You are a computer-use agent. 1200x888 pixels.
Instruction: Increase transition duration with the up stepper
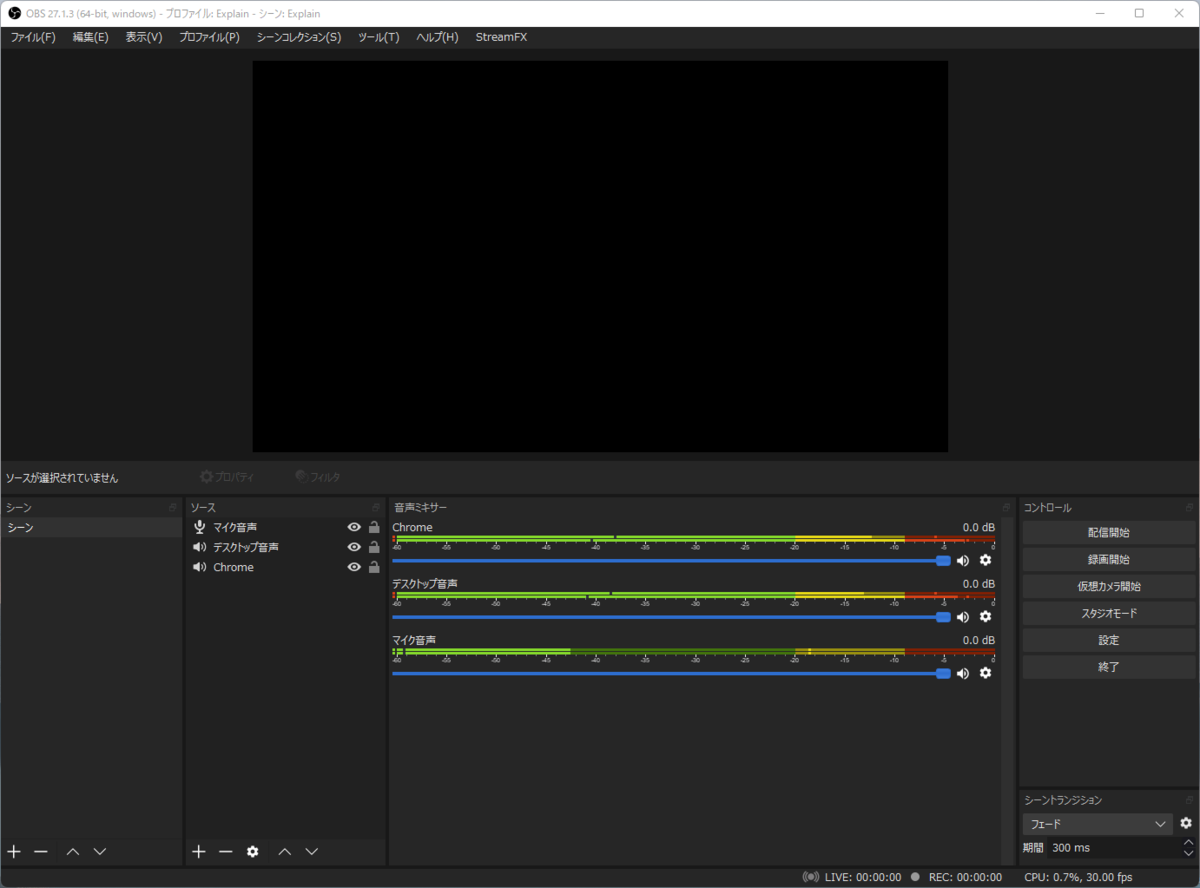[1190, 842]
